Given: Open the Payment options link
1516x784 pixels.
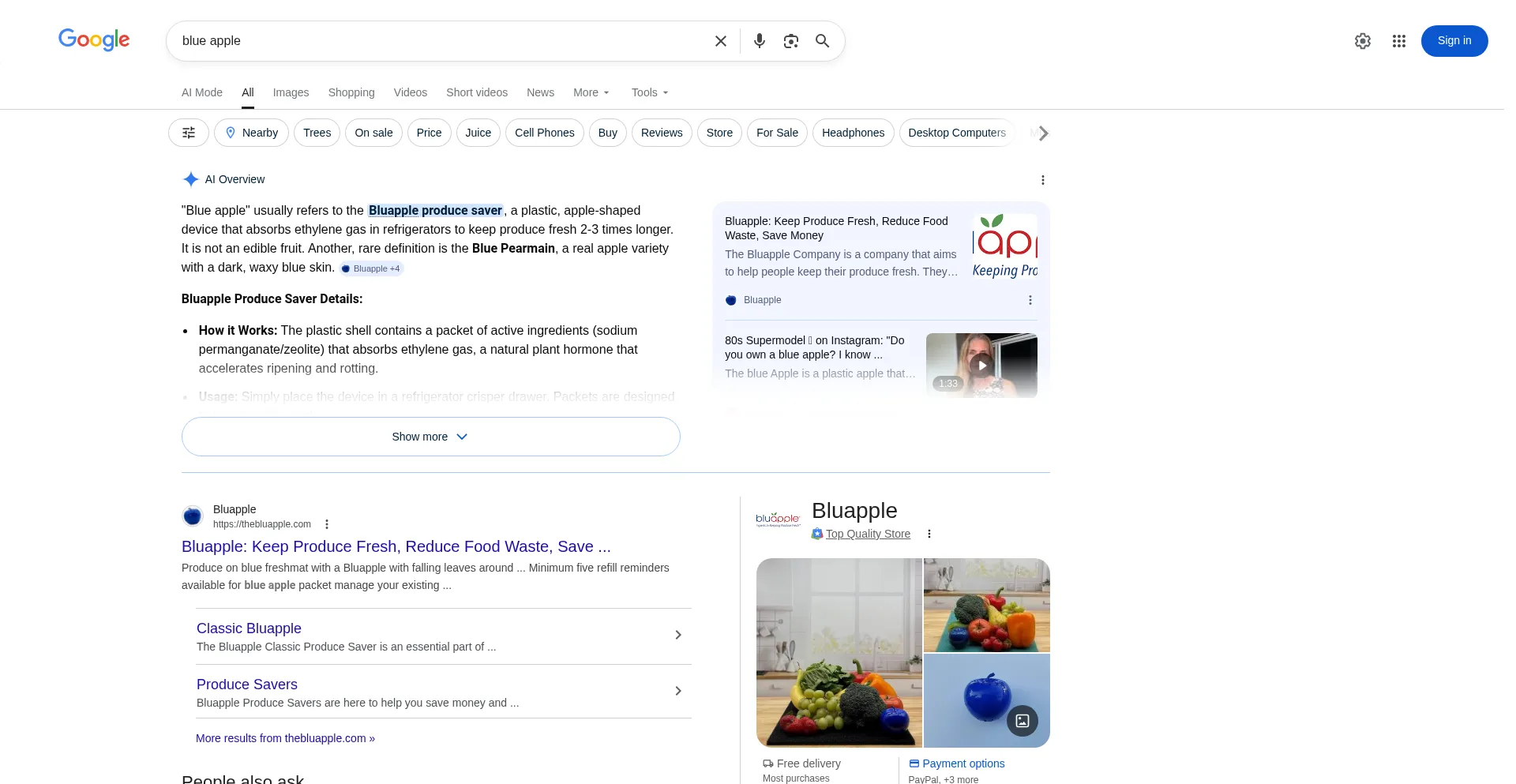Looking at the screenshot, I should click(963, 763).
